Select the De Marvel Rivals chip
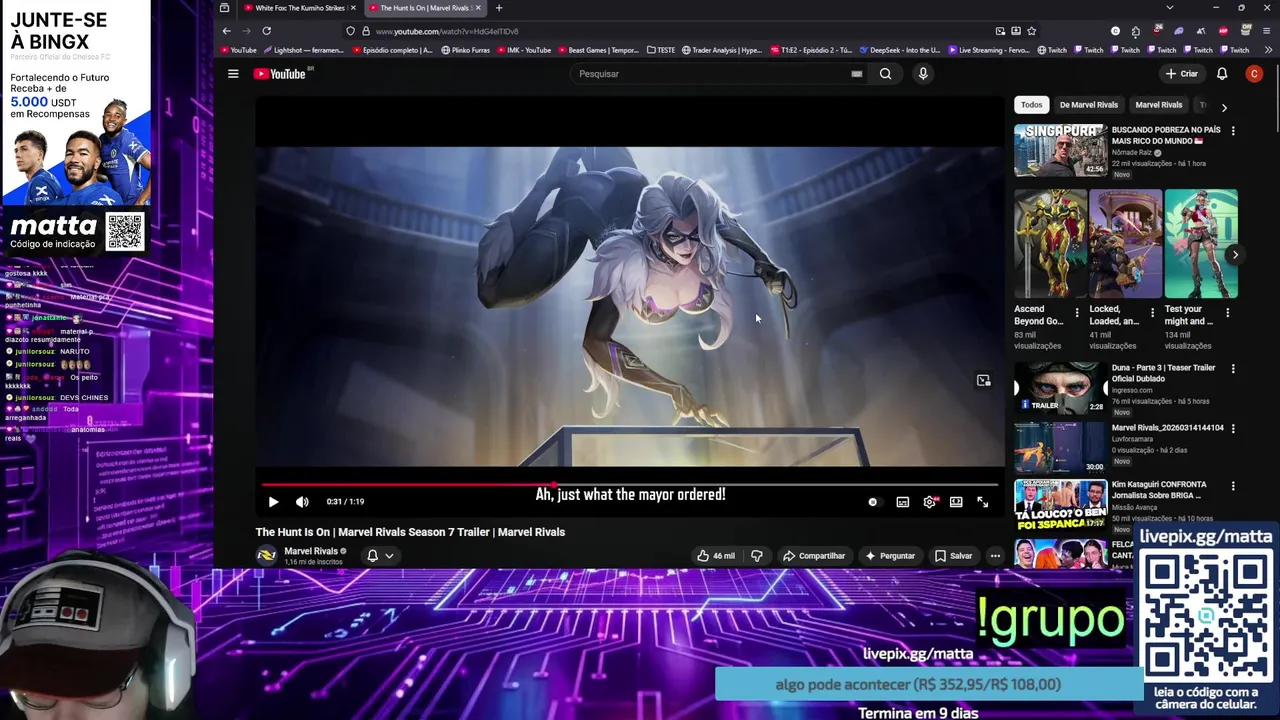The width and height of the screenshot is (1280, 720). (x=1088, y=105)
